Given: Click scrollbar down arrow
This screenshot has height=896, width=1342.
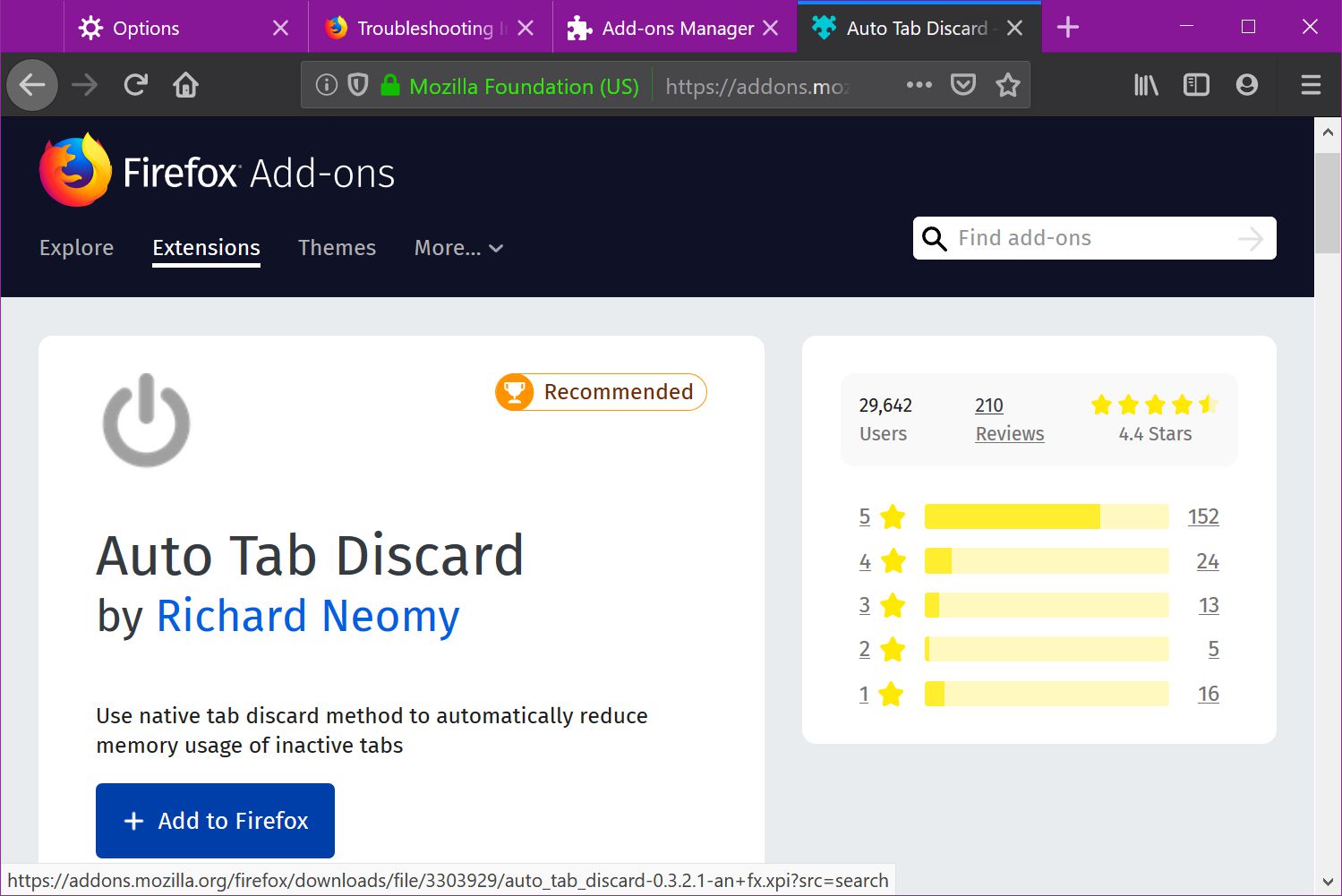Looking at the screenshot, I should tap(1328, 882).
